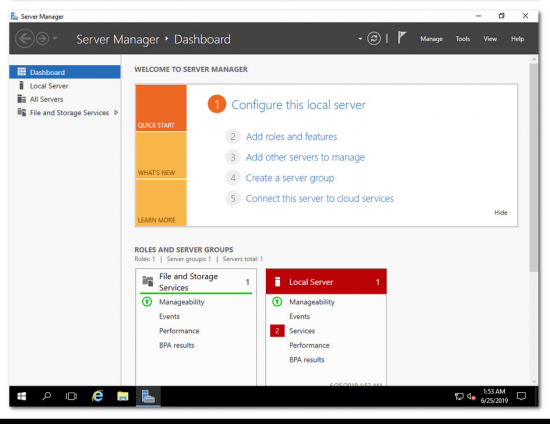Click the red 2 services alert badge
Viewport: 550px width, 424px height.
pos(277,331)
